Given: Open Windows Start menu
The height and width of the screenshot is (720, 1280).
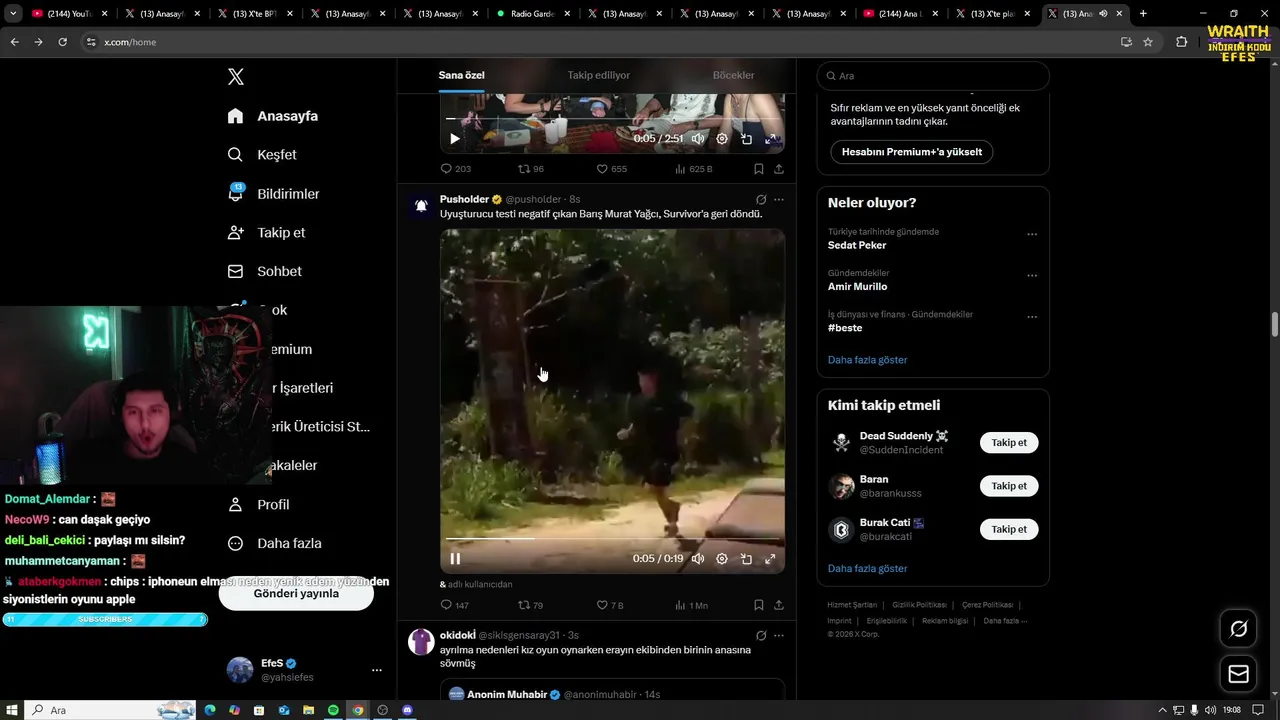Looking at the screenshot, I should click(x=12, y=710).
